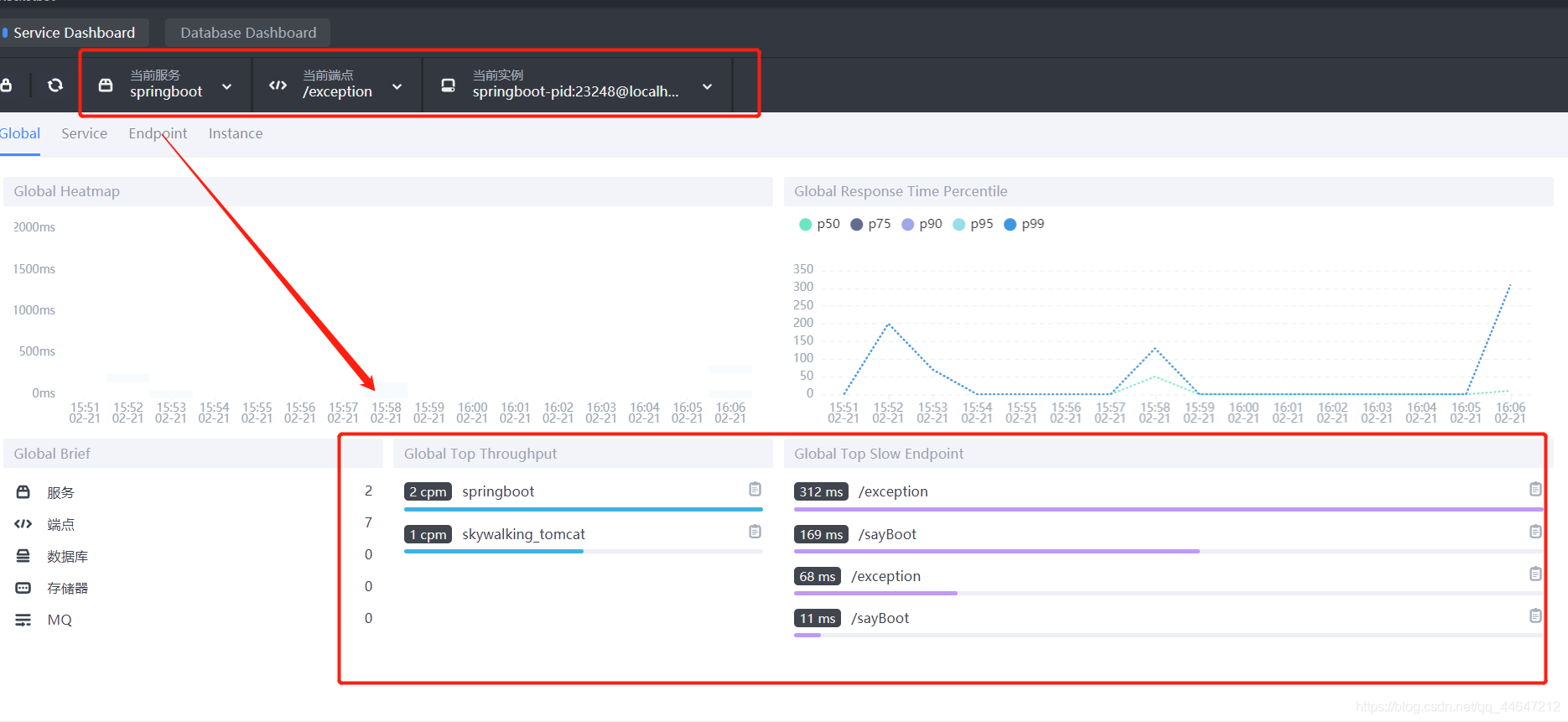1568x722 pixels.
Task: Click the 68 ms /exception slow endpoint
Action: click(x=885, y=576)
